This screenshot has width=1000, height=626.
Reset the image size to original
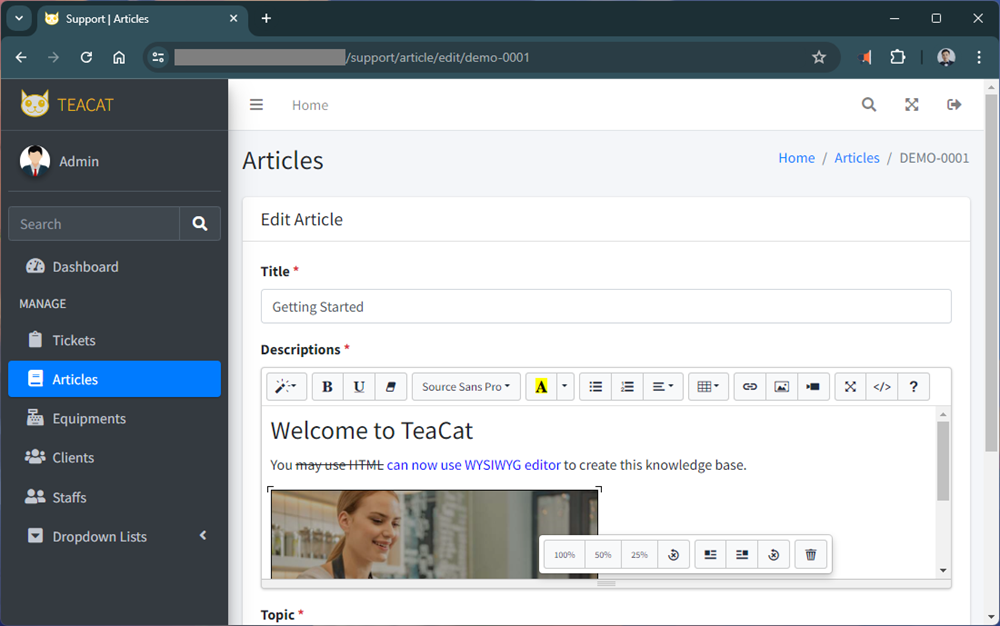tap(673, 555)
